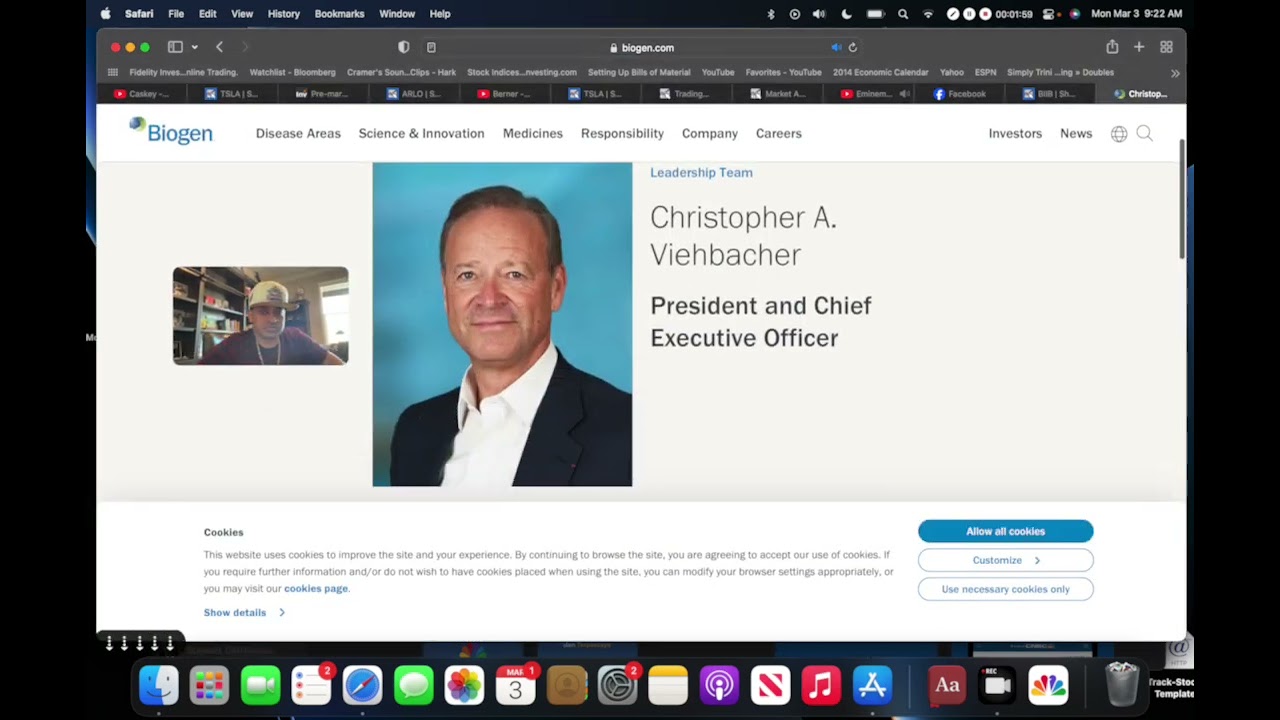The width and height of the screenshot is (1280, 720).
Task: Open Photos from the Dock
Action: coord(464,685)
